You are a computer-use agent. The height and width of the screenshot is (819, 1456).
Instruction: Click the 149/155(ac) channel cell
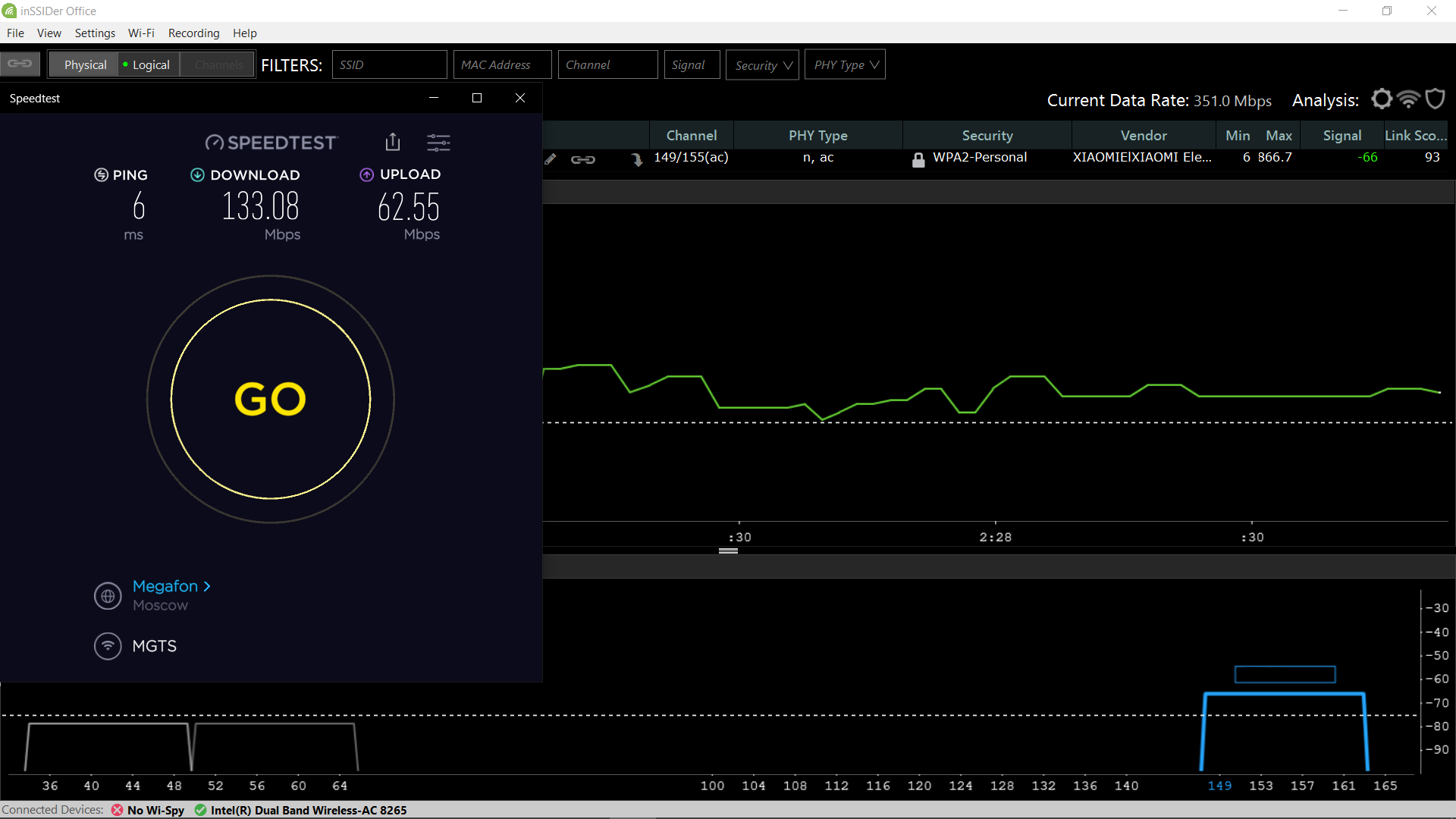point(691,157)
